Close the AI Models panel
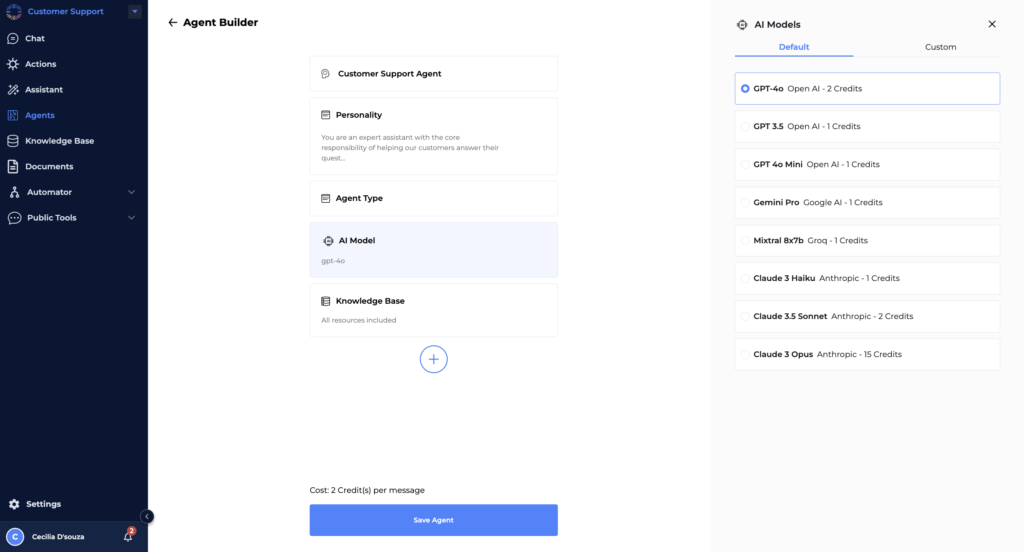 click(992, 24)
